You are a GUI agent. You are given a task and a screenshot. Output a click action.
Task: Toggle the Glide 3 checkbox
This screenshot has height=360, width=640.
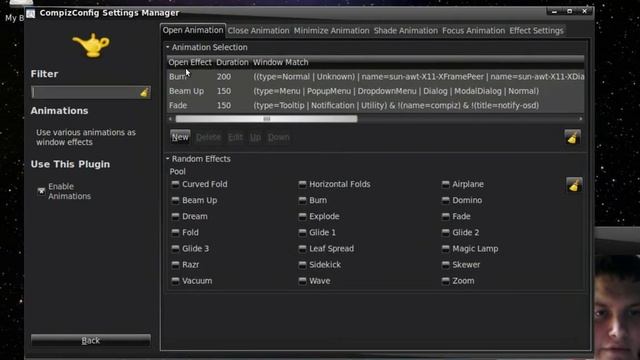point(175,249)
